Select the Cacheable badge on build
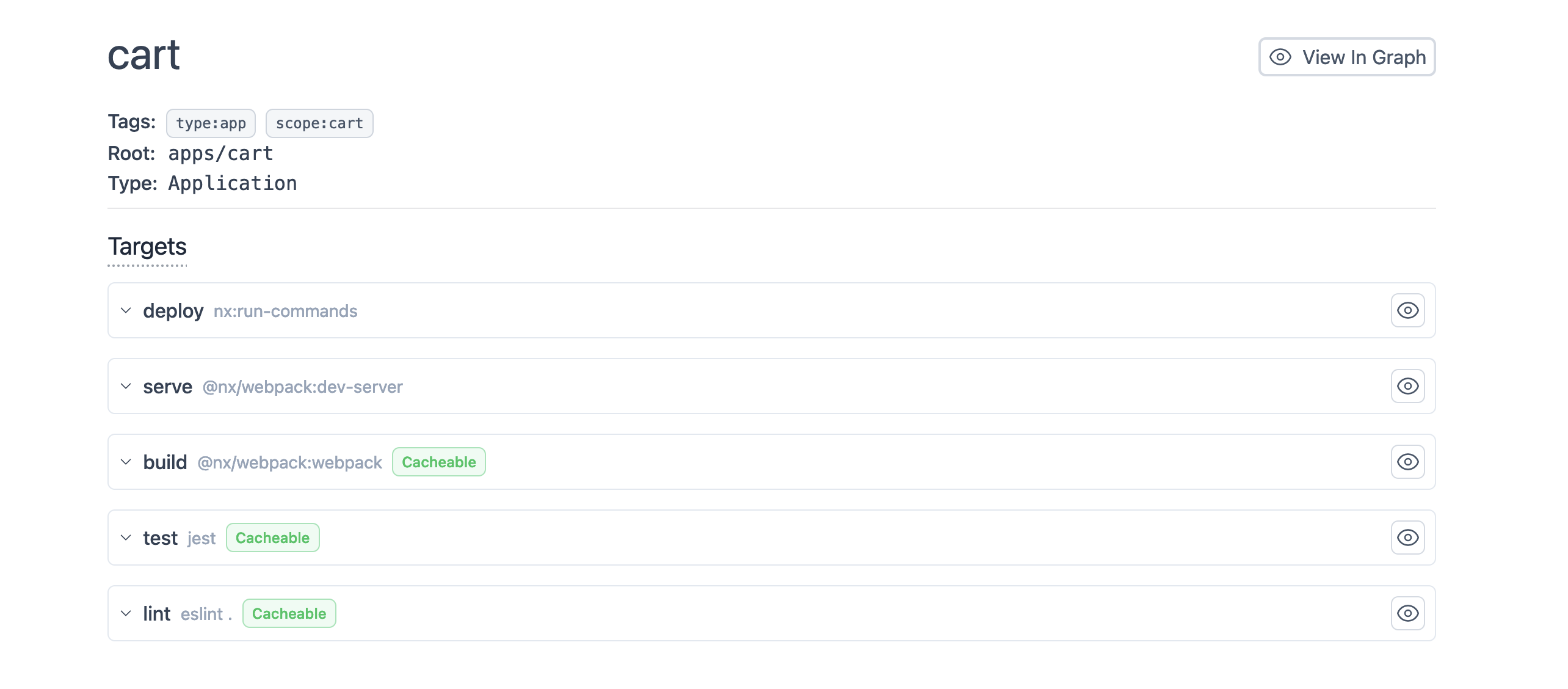The height and width of the screenshot is (689, 1568). [438, 461]
